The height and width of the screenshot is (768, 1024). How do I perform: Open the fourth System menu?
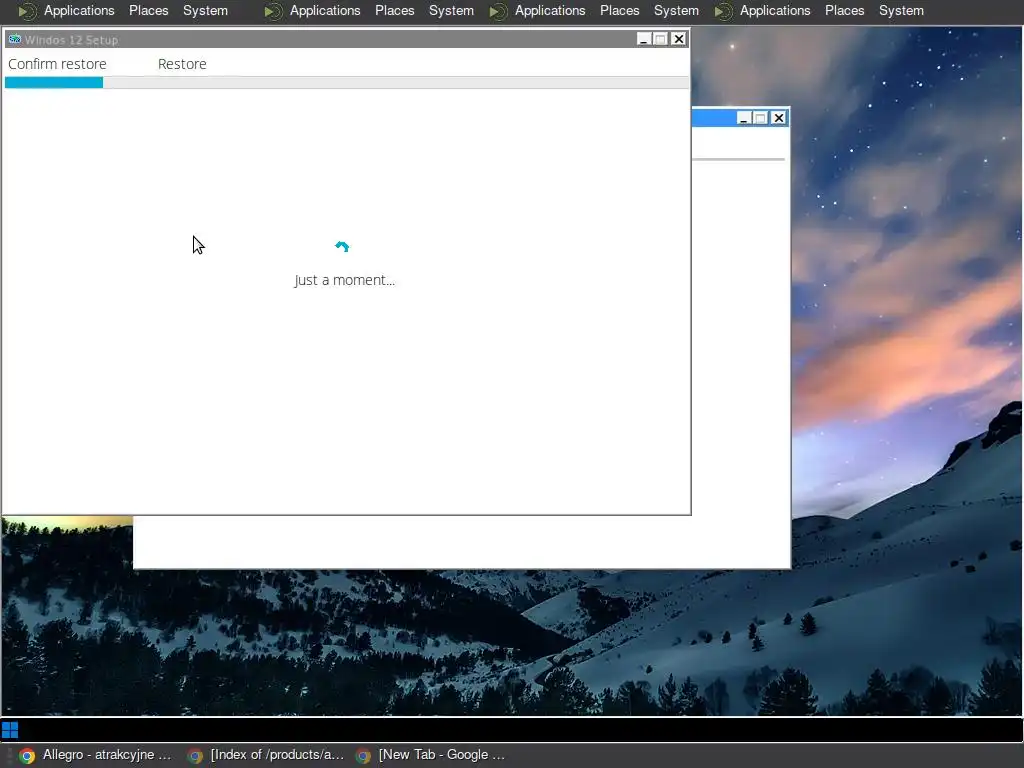(x=901, y=10)
